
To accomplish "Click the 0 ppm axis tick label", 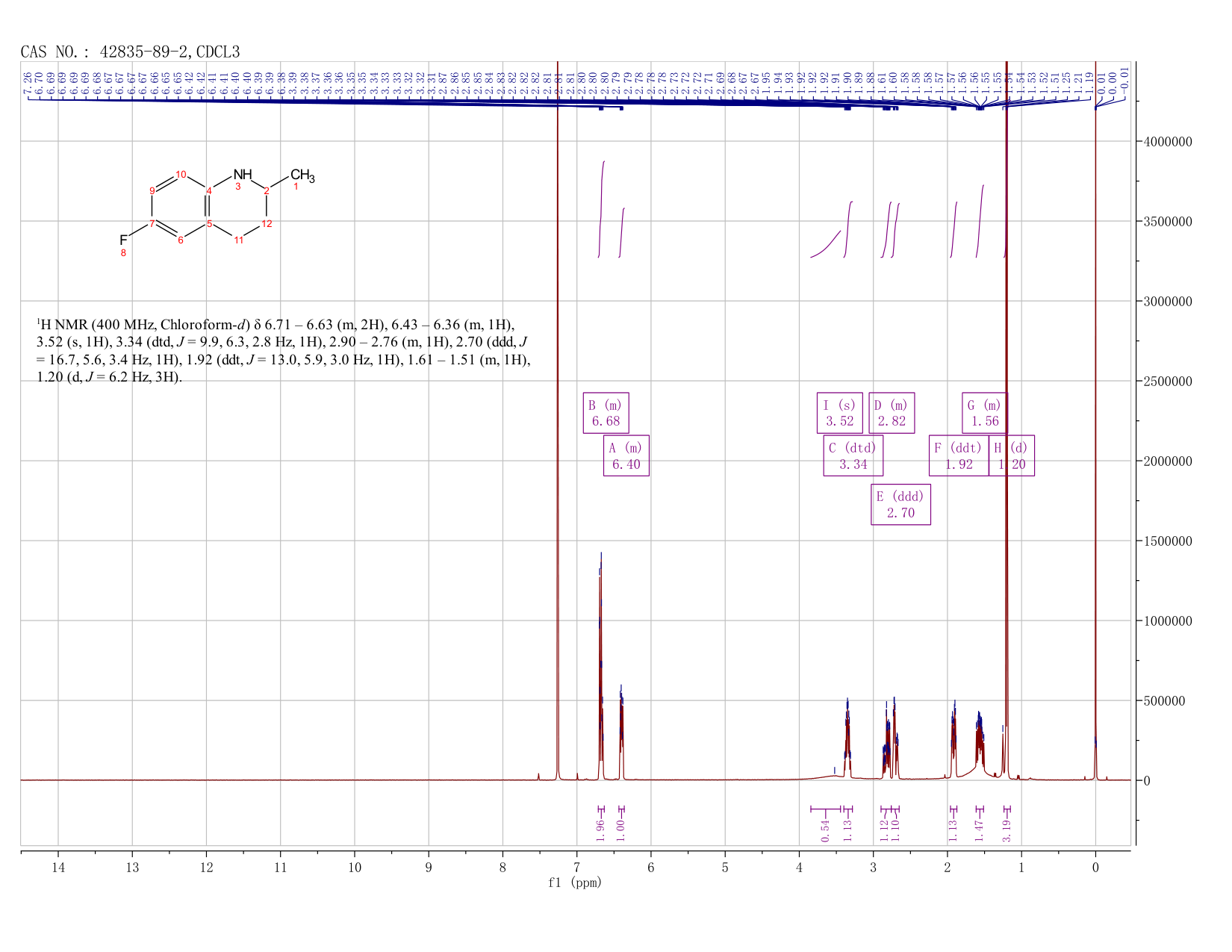I will coord(1095,867).
